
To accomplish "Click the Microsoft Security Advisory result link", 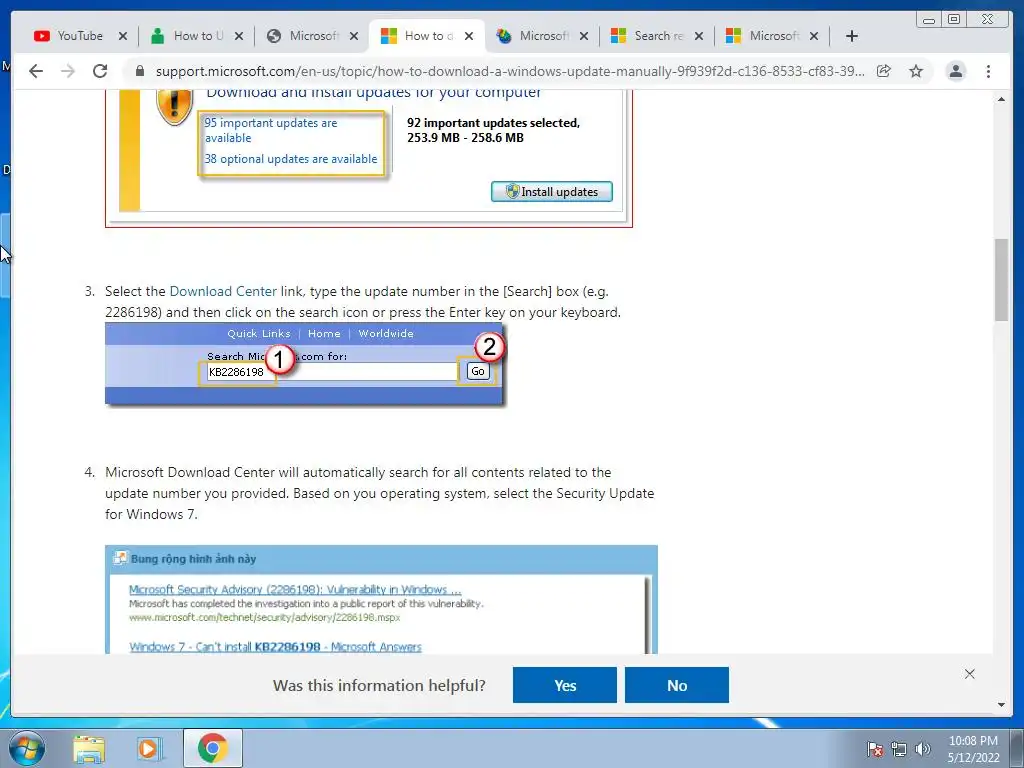I will tap(295, 589).
